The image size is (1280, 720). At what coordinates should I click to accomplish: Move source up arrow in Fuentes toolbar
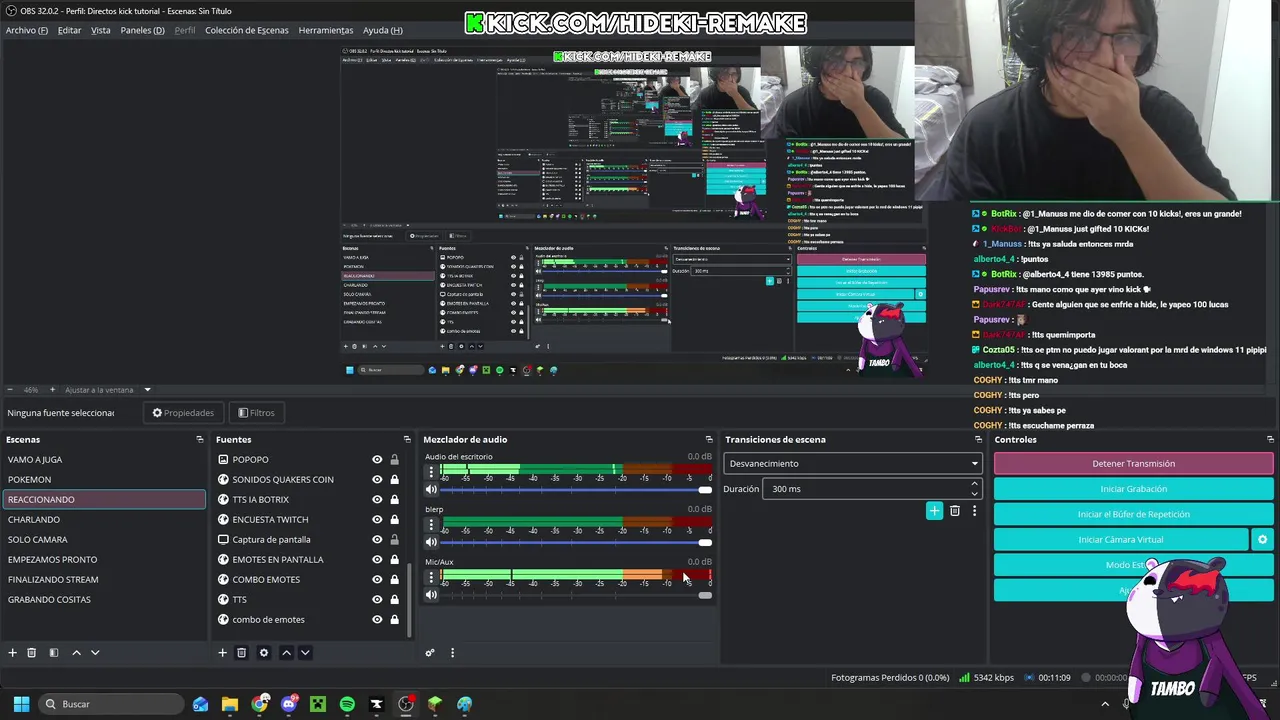(286, 653)
